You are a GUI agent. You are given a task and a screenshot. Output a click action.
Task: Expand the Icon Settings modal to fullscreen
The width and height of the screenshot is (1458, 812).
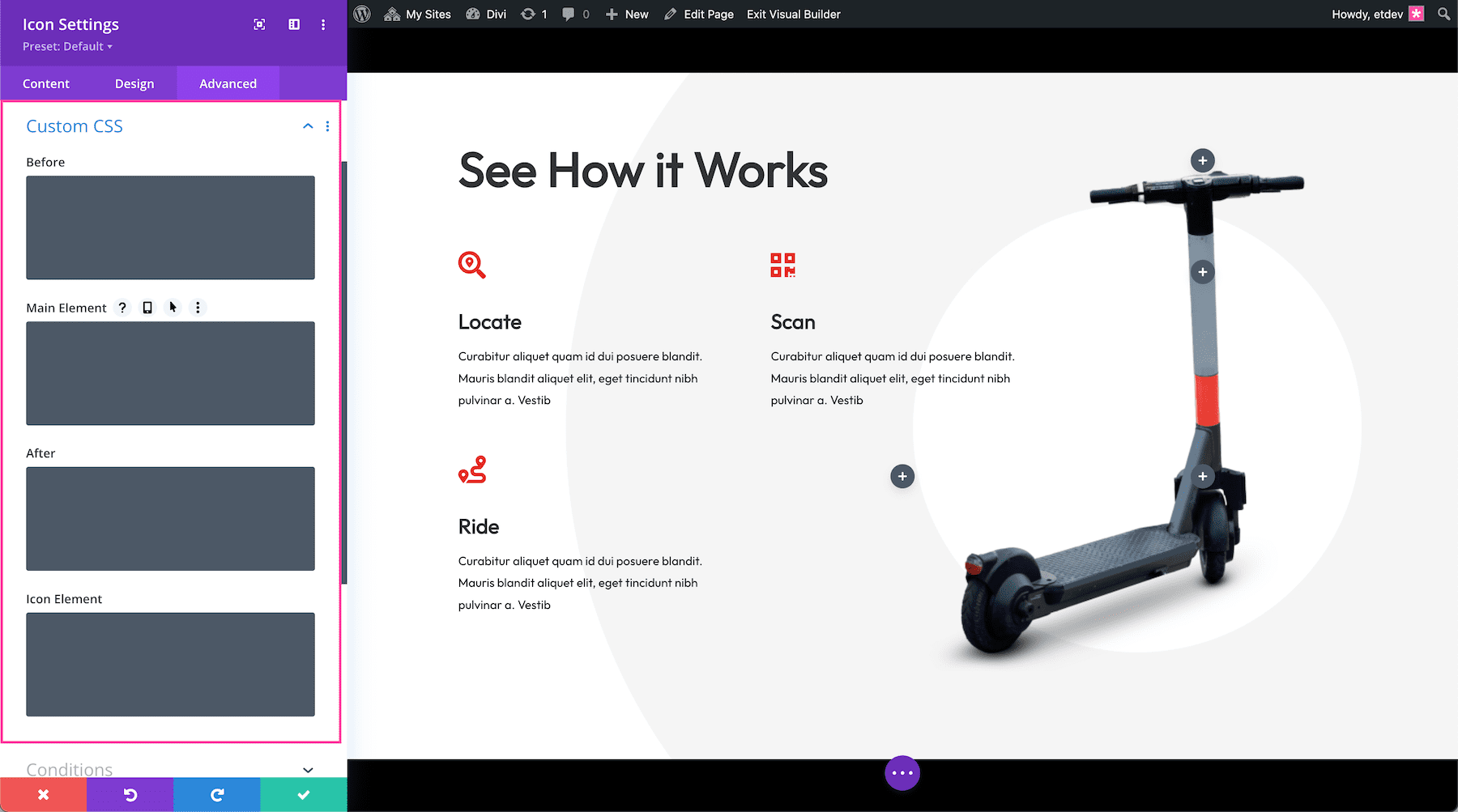pyautogui.click(x=258, y=24)
